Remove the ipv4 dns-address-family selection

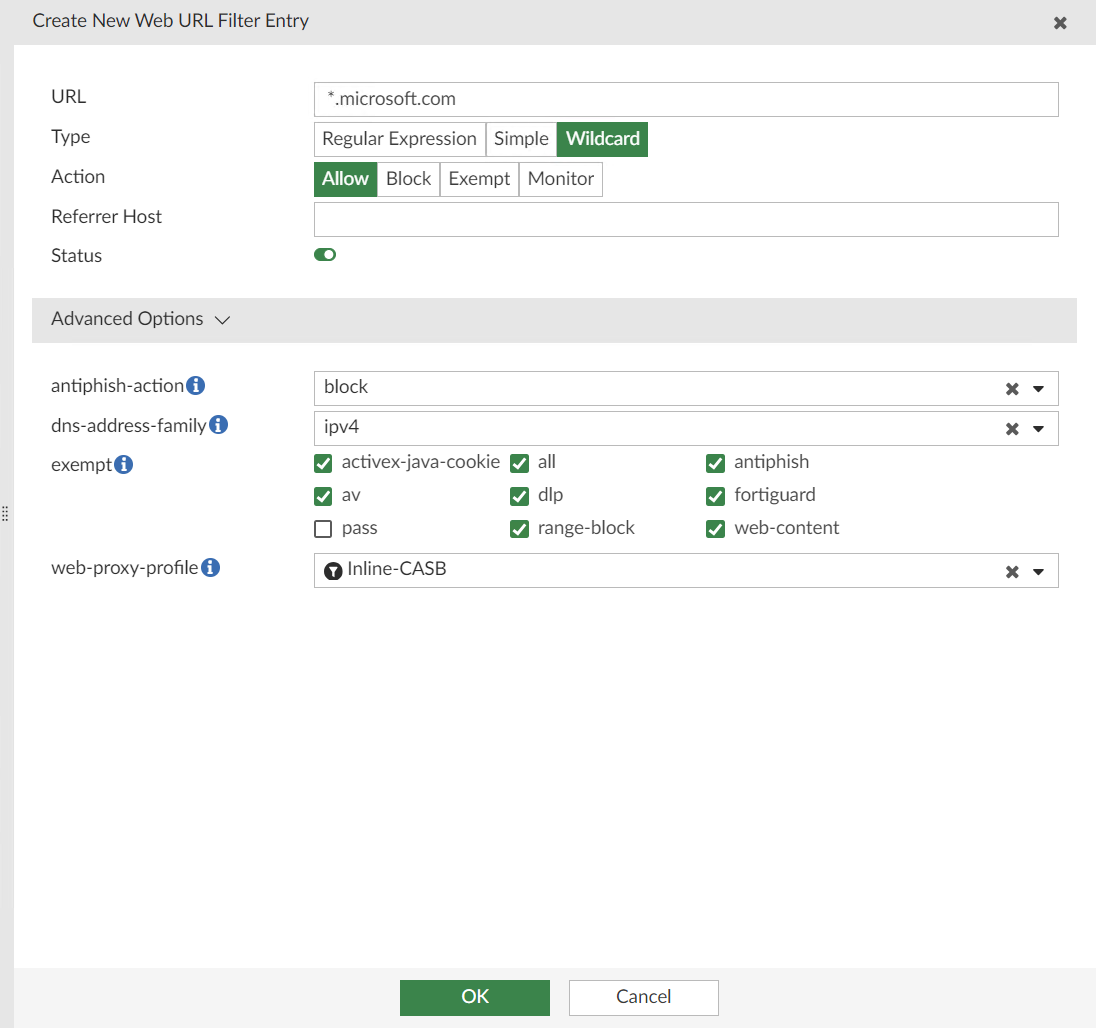pyautogui.click(x=1012, y=428)
